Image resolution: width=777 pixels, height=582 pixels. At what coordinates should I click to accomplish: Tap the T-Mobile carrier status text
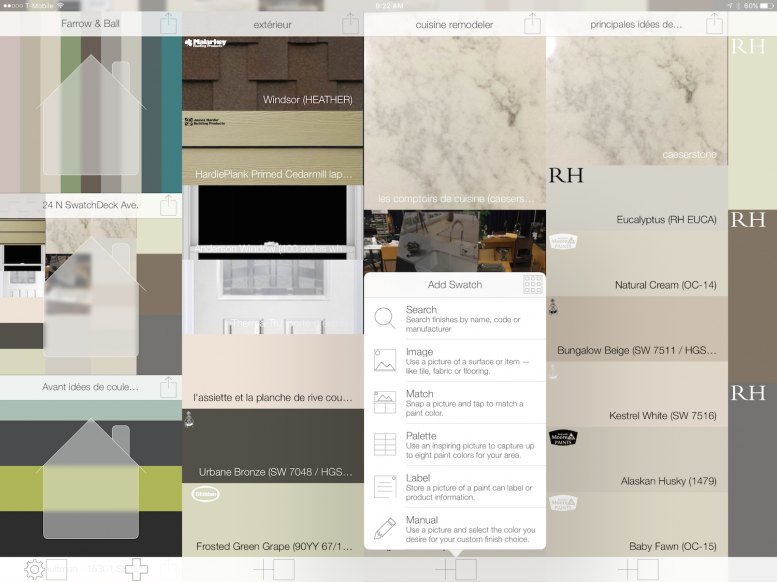tap(40, 5)
